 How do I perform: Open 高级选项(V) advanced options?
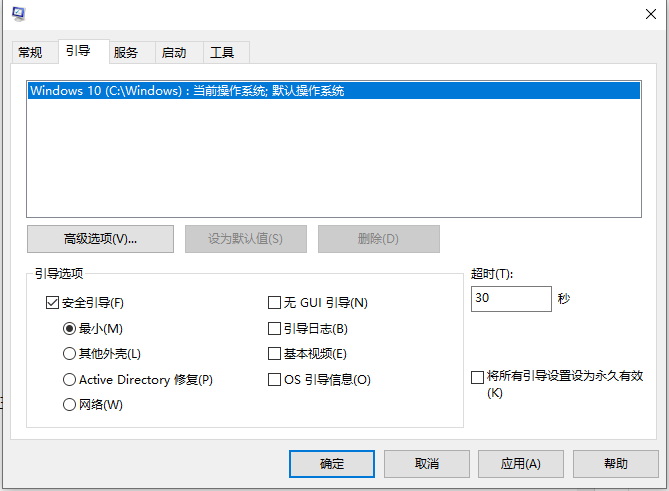click(100, 239)
